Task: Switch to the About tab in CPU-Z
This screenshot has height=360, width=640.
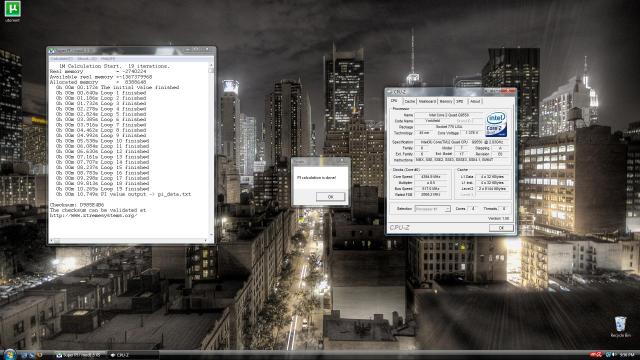Action: coord(475,101)
